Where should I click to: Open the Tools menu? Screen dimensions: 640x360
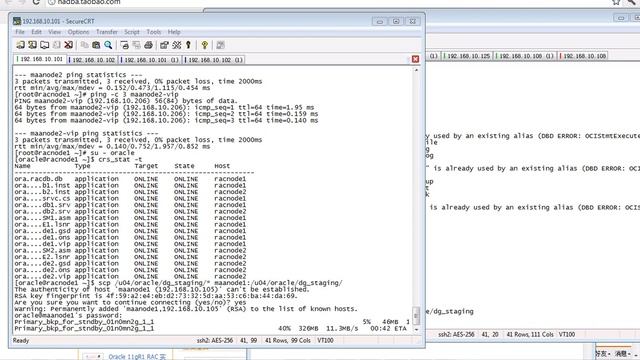153,32
